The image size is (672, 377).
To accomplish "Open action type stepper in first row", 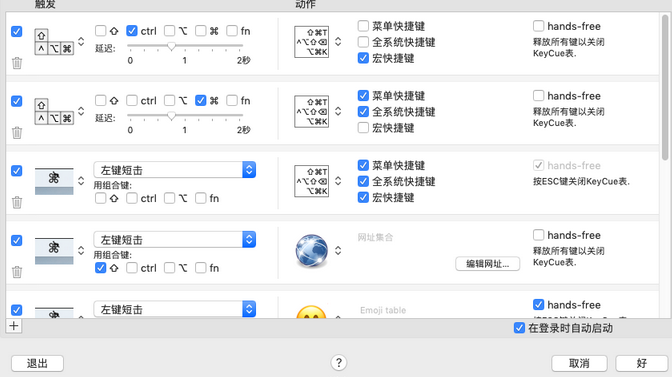I will point(338,42).
